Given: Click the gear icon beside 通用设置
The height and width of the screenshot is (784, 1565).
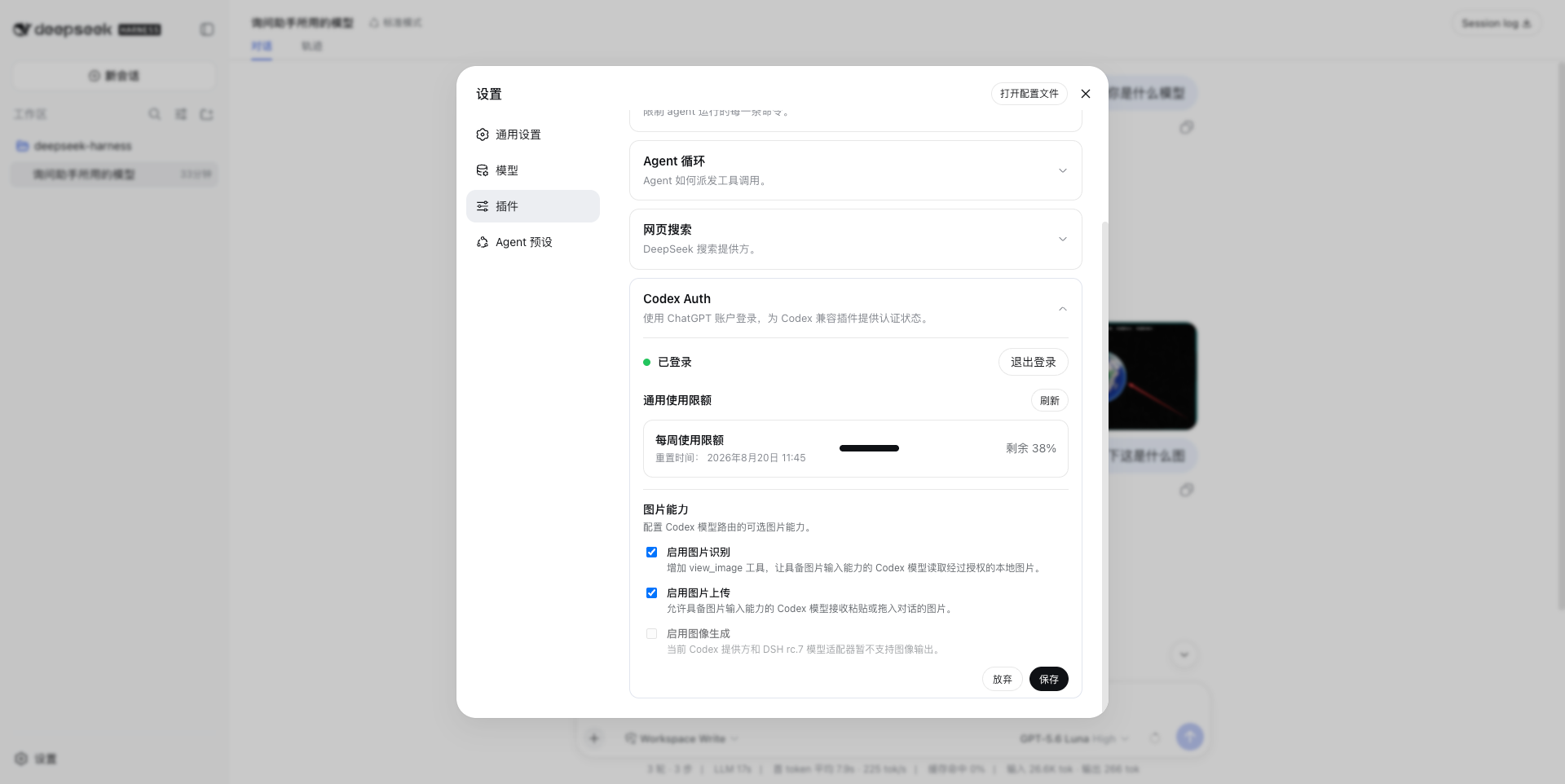Looking at the screenshot, I should [483, 134].
